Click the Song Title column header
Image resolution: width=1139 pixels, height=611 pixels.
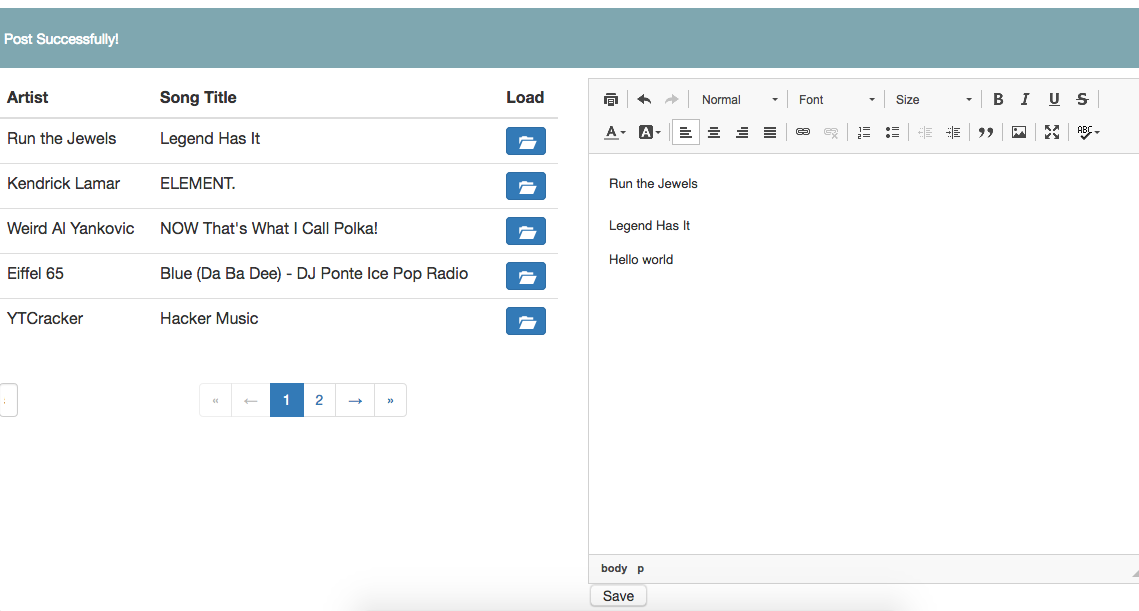pos(198,97)
